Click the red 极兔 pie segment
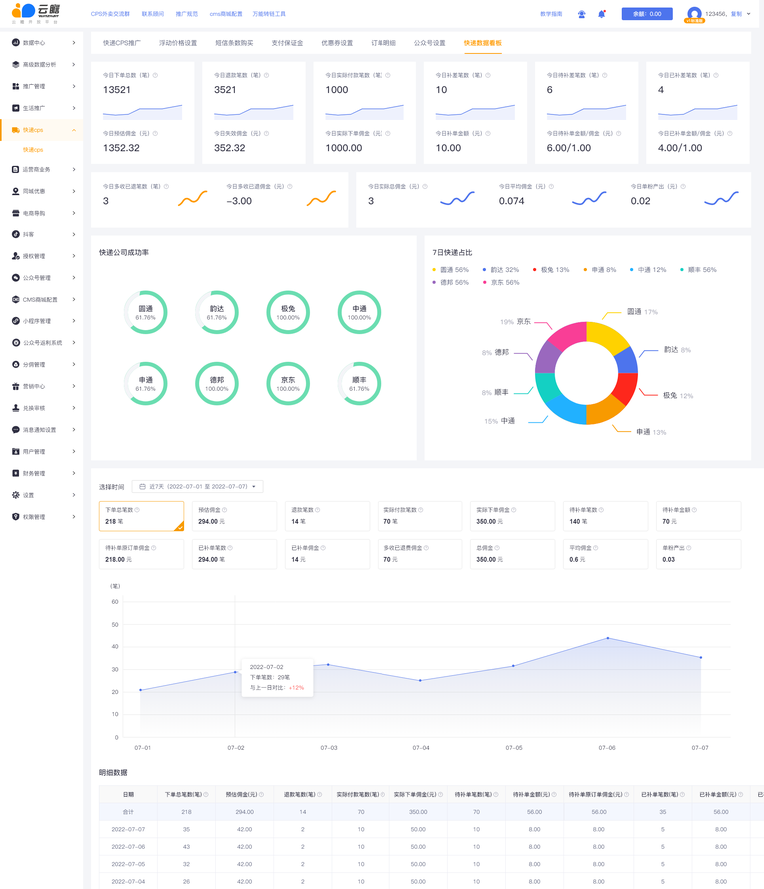 pos(625,388)
